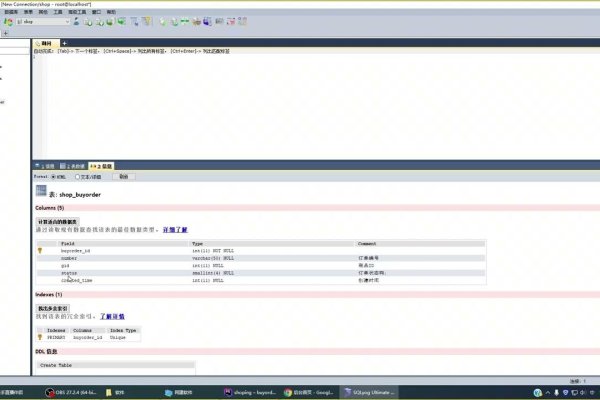600x400 pixels.
Task: Open the third menu bar item
Action: tap(43, 12)
